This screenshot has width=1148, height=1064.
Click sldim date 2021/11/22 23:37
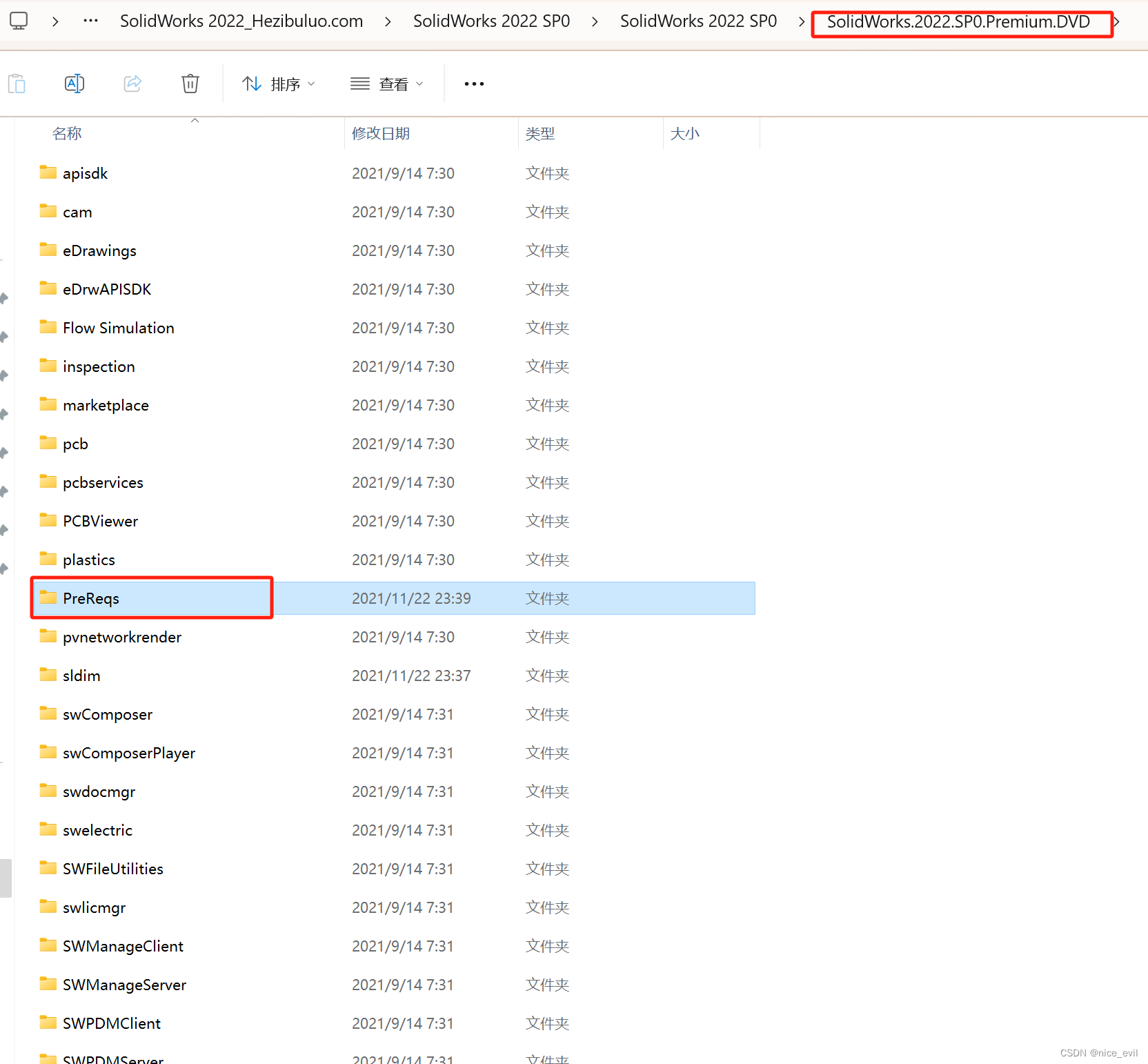[411, 676]
